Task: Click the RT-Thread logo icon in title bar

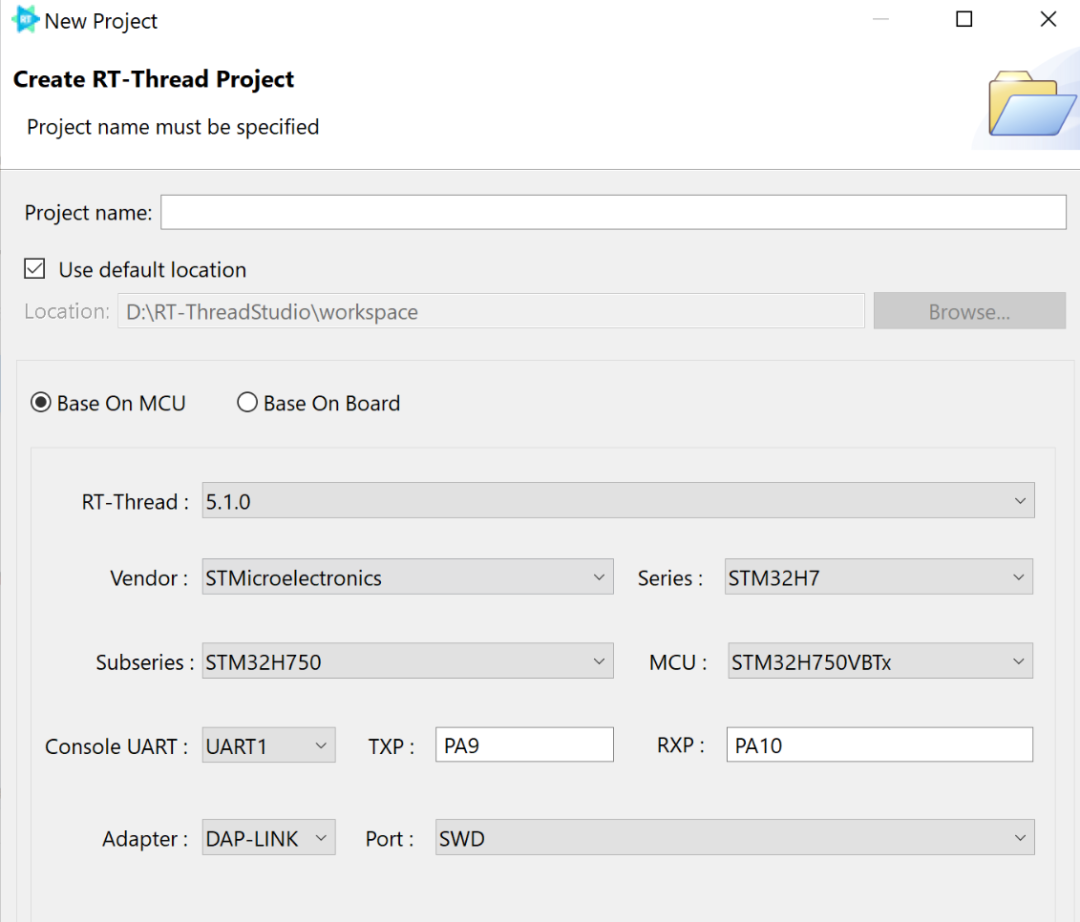Action: tap(25, 20)
